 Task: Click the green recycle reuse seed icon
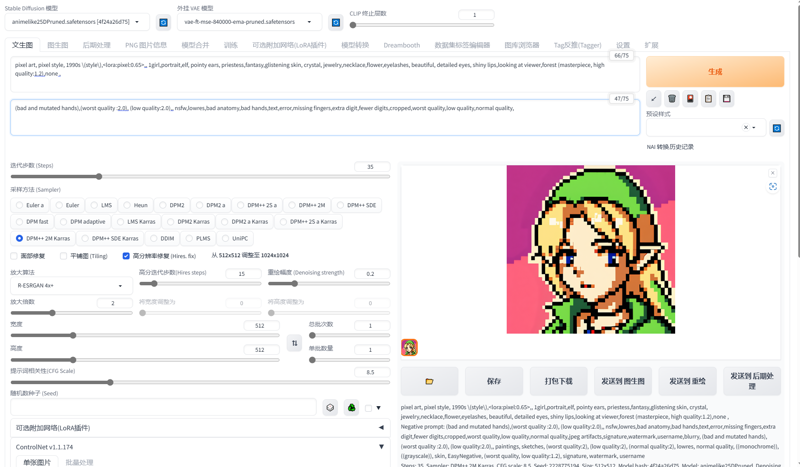352,407
